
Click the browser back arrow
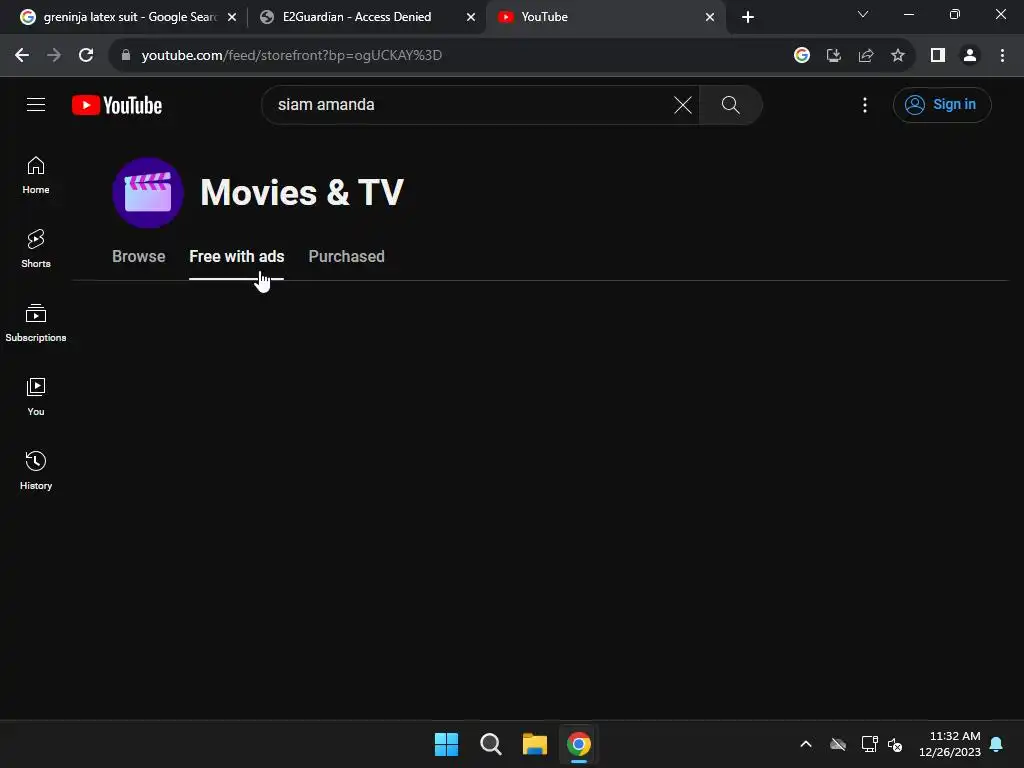(22, 56)
